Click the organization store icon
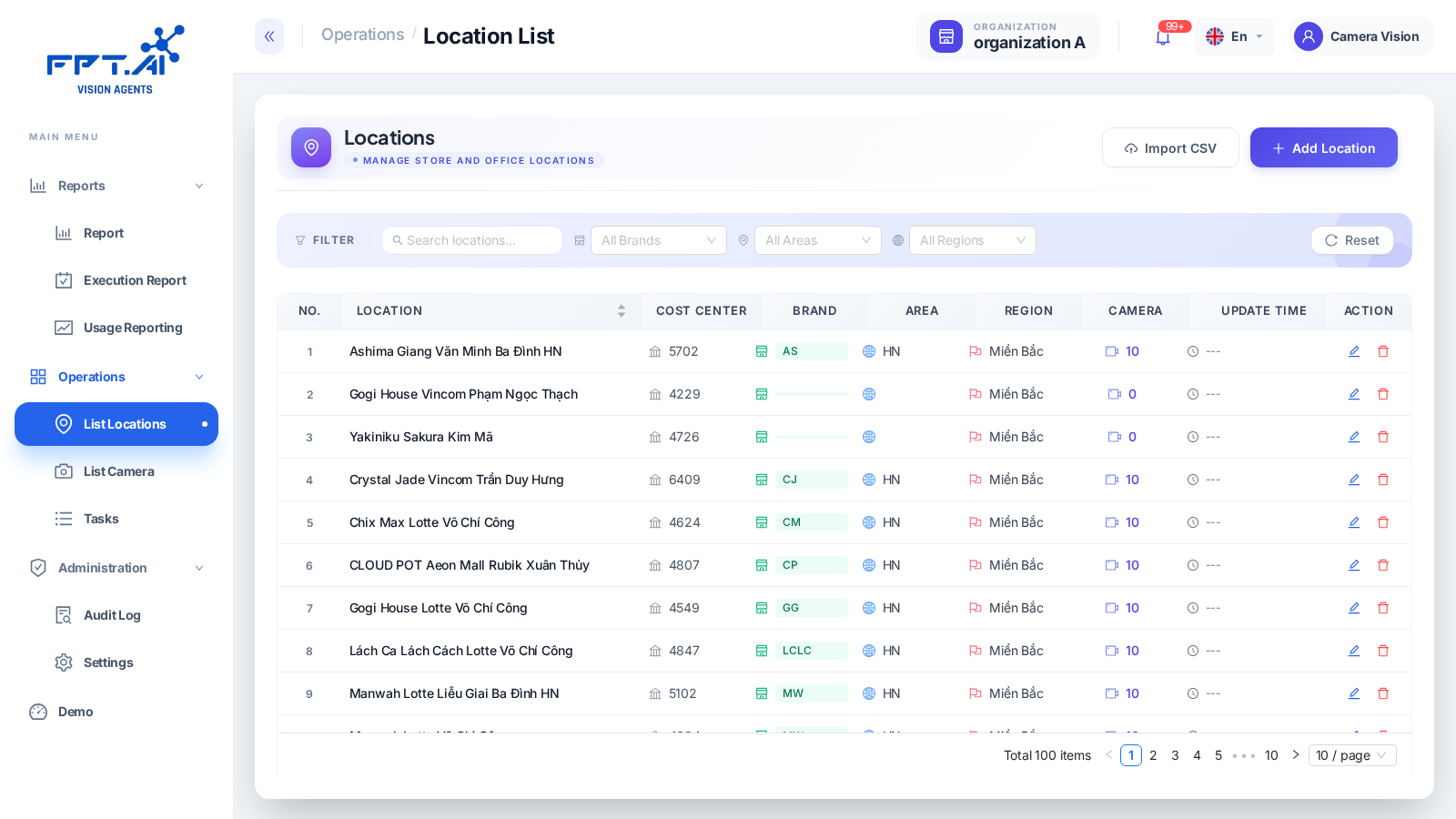Screen dimensions: 1456x819 click(946, 36)
